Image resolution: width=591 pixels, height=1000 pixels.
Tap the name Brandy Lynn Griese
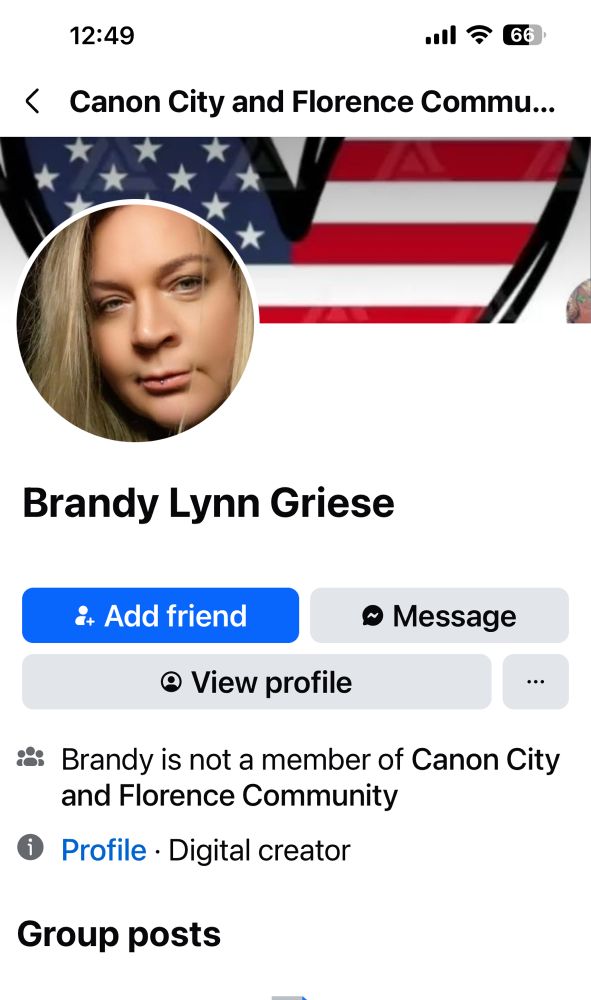tap(208, 503)
